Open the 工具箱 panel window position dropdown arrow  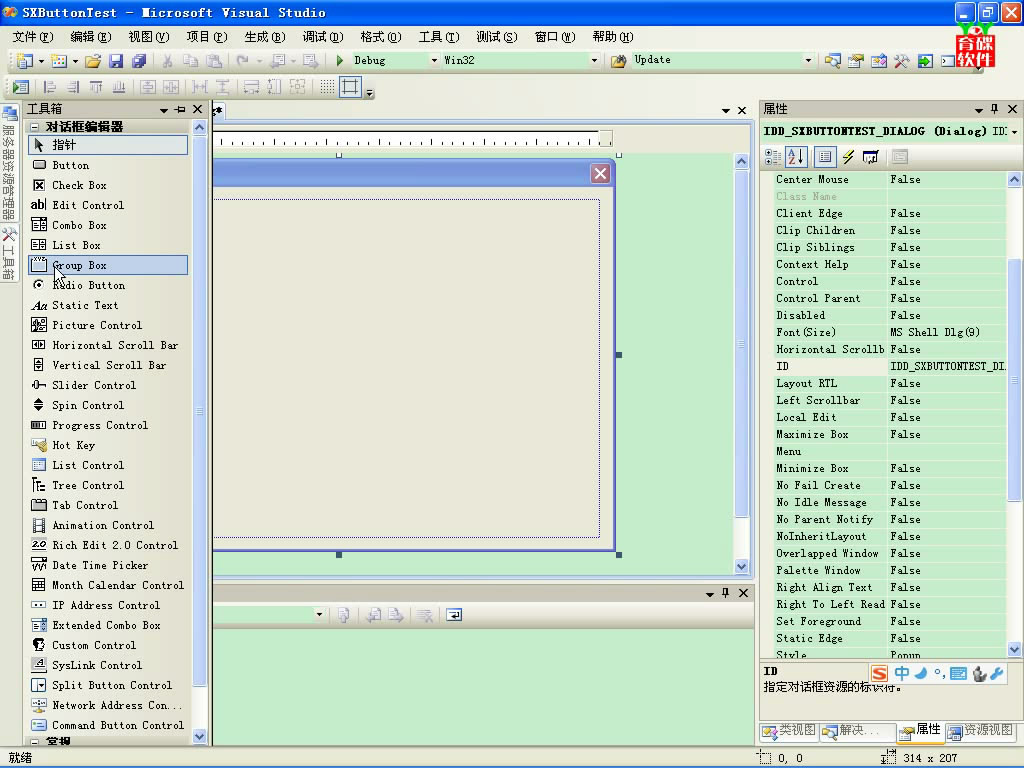click(x=163, y=110)
